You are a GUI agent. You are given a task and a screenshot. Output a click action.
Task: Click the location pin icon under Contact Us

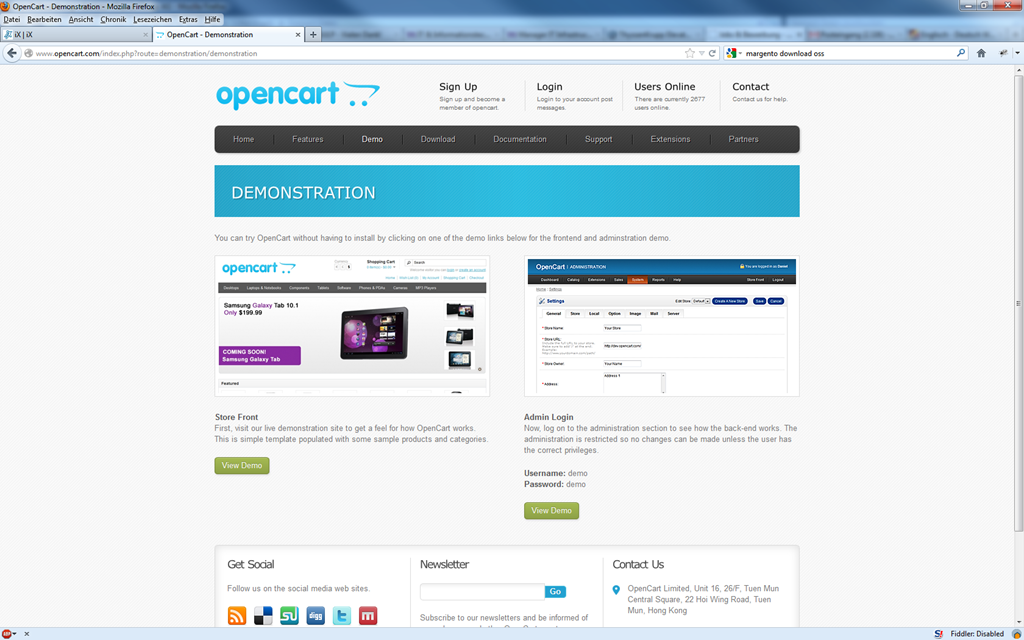pyautogui.click(x=616, y=590)
